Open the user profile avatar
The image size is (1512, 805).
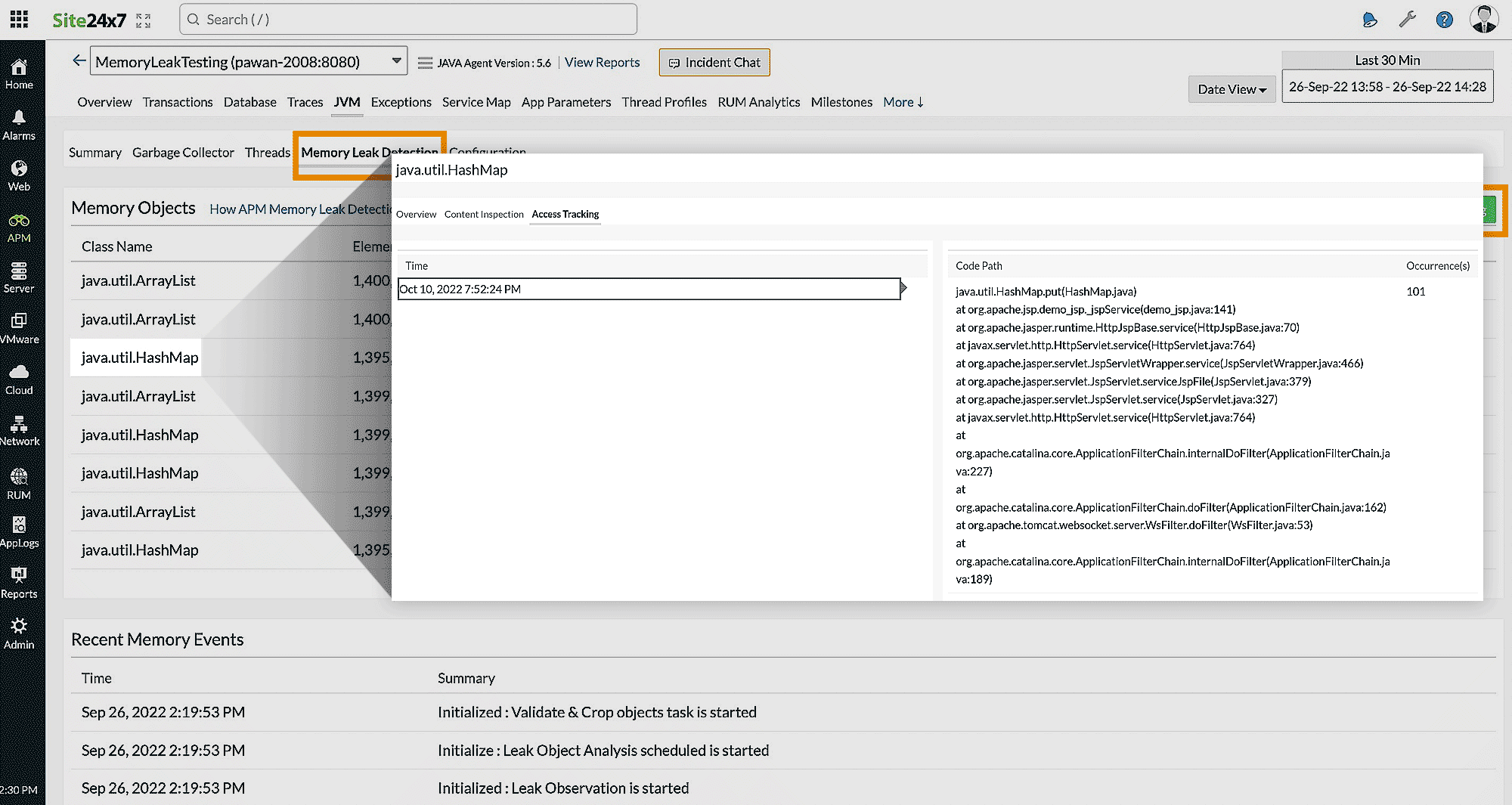[1484, 20]
